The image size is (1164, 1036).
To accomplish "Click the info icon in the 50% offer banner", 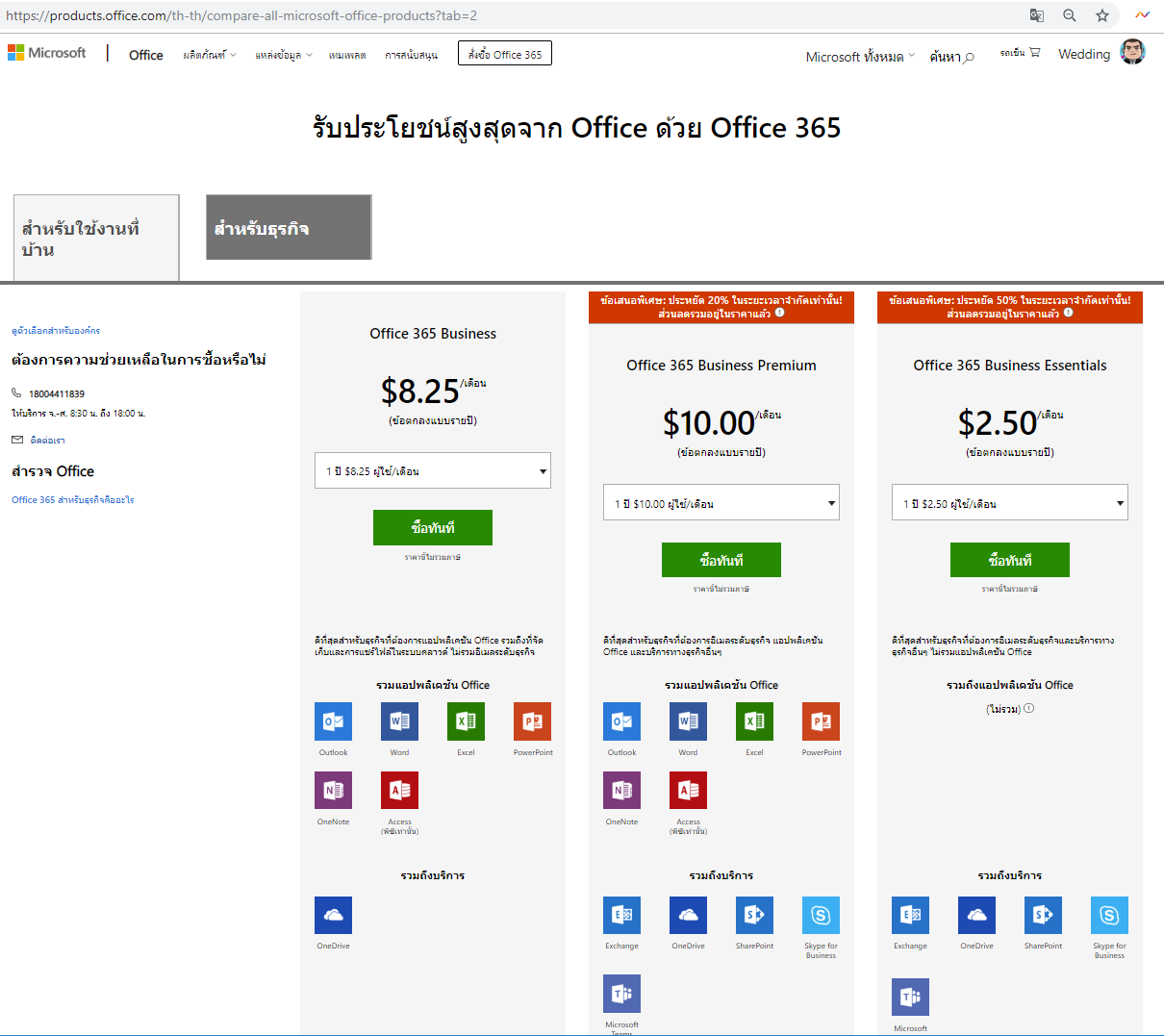I will [x=1068, y=313].
